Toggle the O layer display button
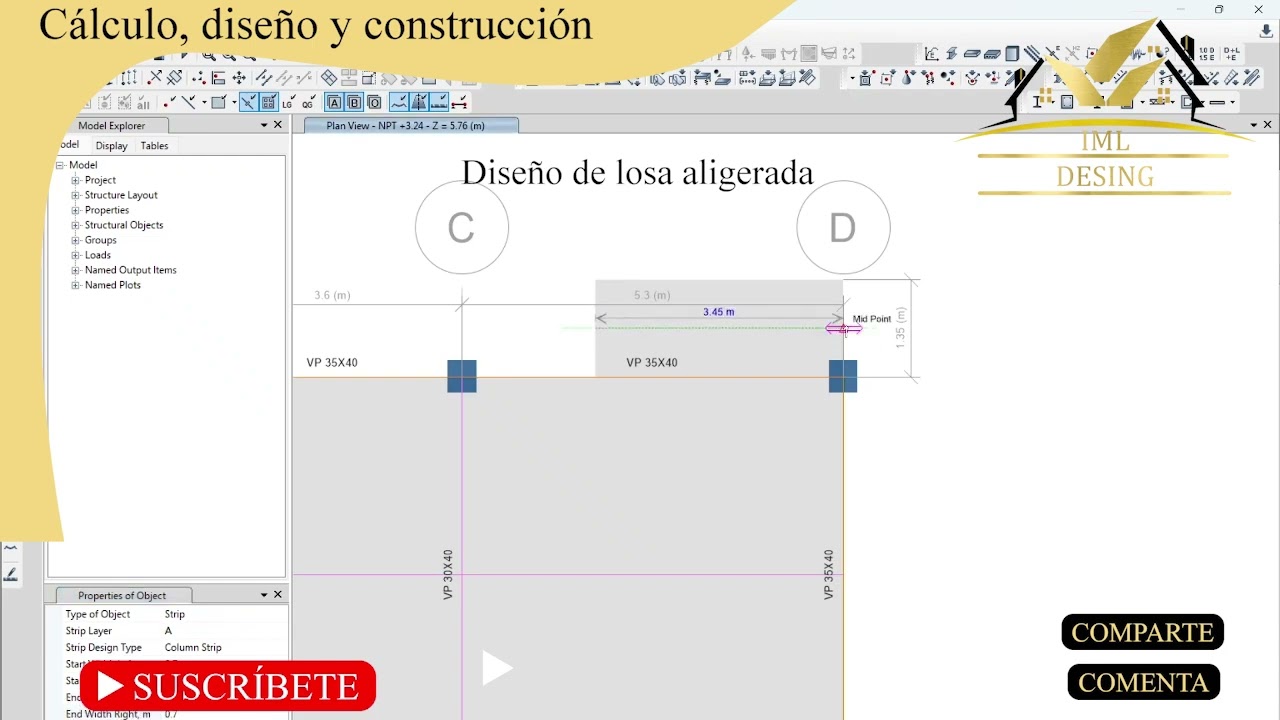The image size is (1280, 720). point(374,102)
